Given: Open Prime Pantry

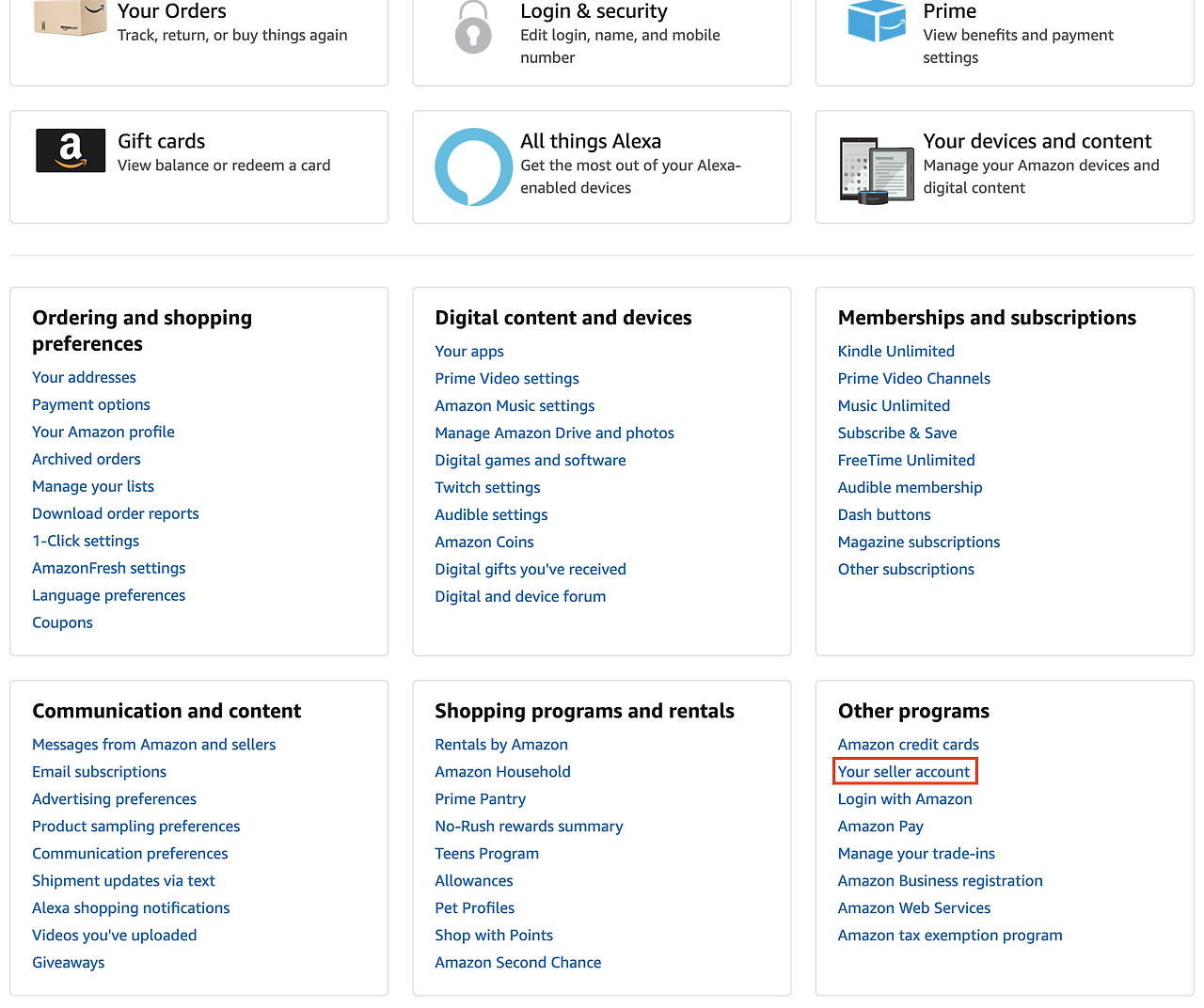Looking at the screenshot, I should click(x=480, y=798).
